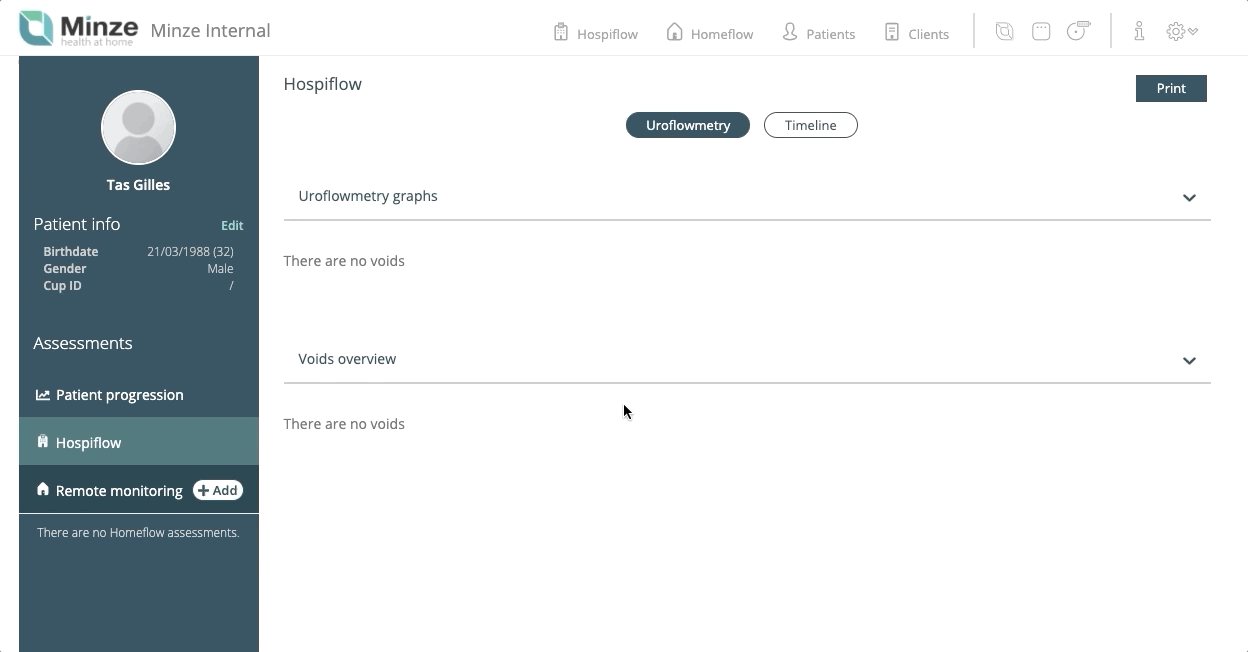This screenshot has height=652, width=1248.
Task: Switch to Uroflowmetry view
Action: pos(688,125)
